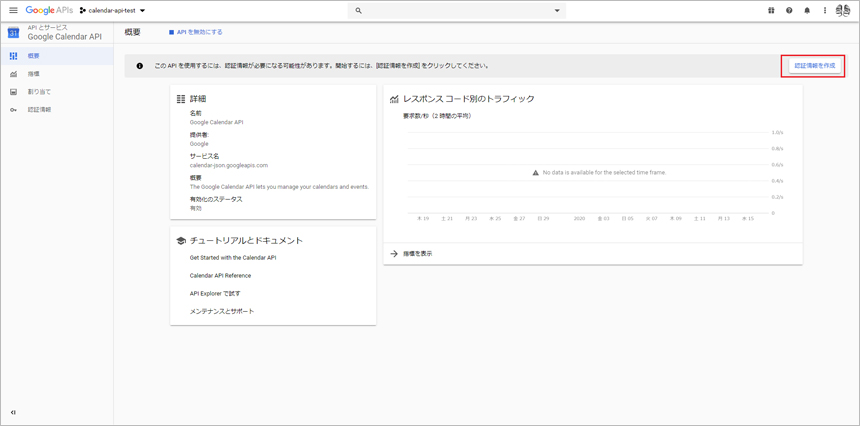The height and width of the screenshot is (426, 860).
Task: Click the Google Calendar API sidebar title
Action: (64, 36)
